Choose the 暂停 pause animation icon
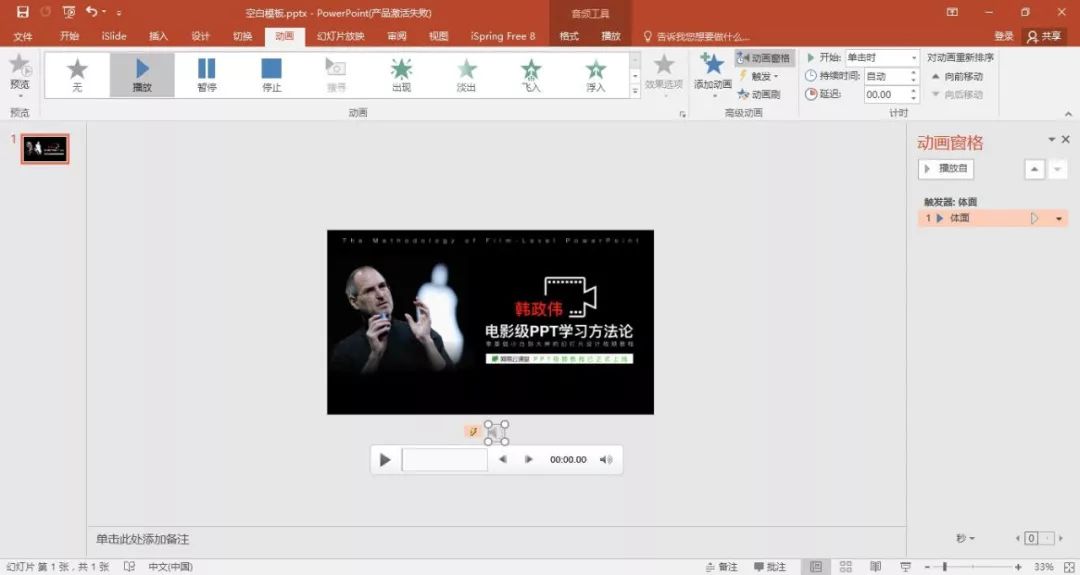The height and width of the screenshot is (575, 1080). click(207, 74)
